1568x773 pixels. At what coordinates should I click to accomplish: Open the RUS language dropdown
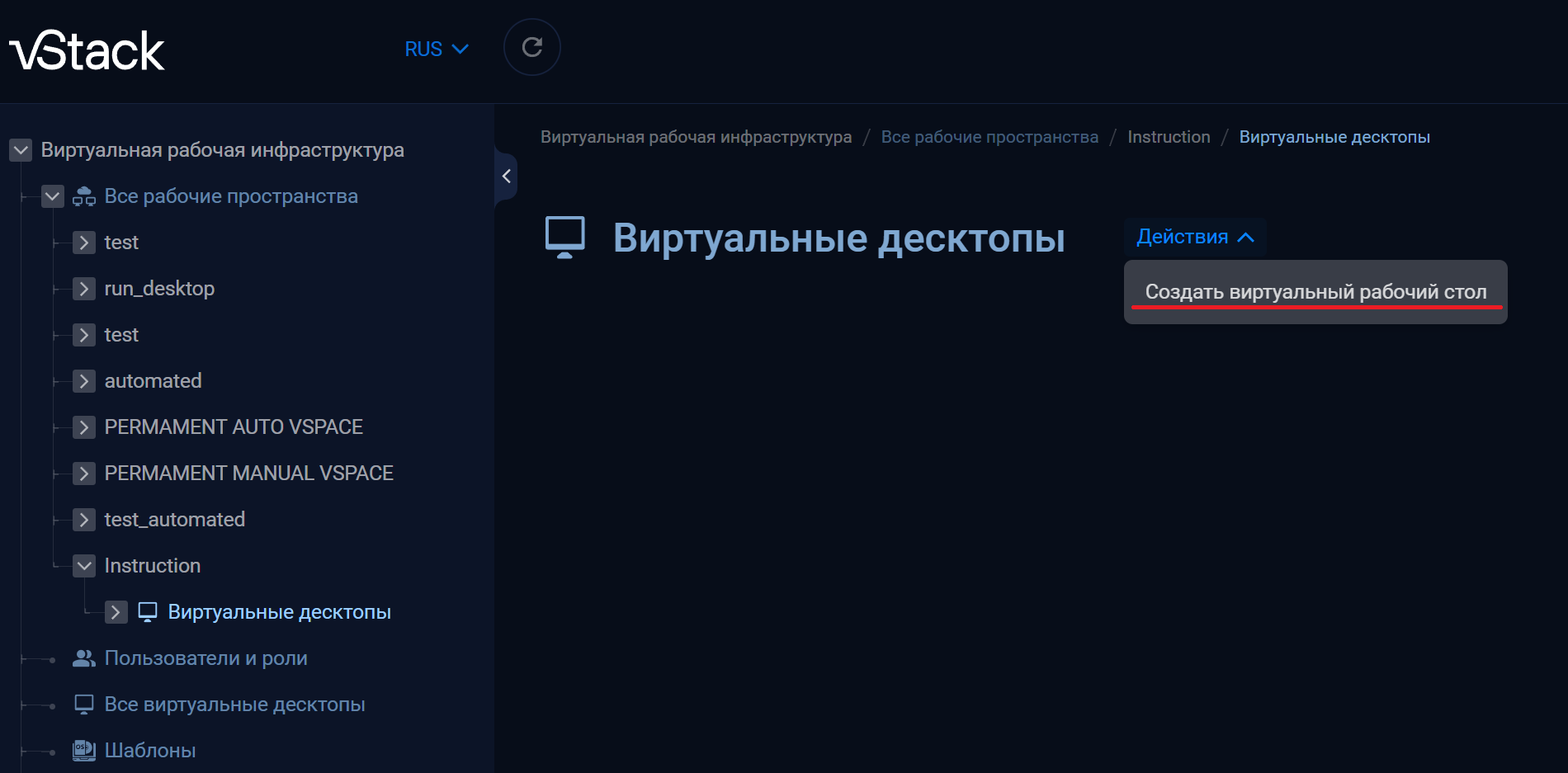pos(436,49)
